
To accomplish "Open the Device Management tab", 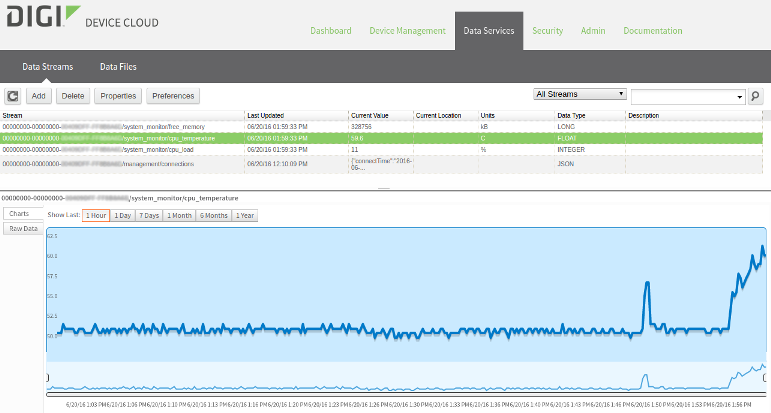I will pyautogui.click(x=407, y=30).
